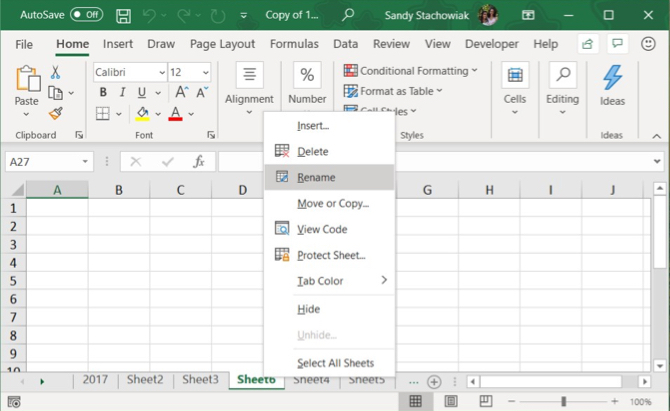670x411 pixels.
Task: Click the Redo arrow icon
Action: coord(184,16)
